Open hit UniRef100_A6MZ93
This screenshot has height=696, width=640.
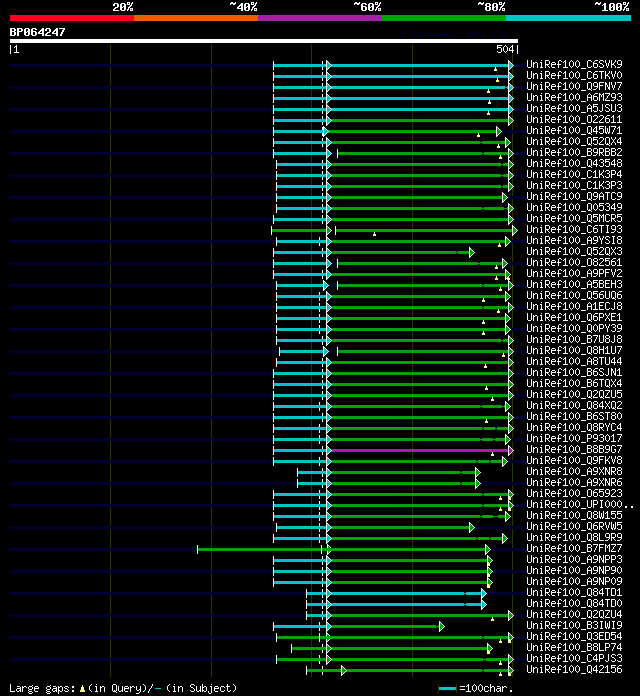pos(574,97)
